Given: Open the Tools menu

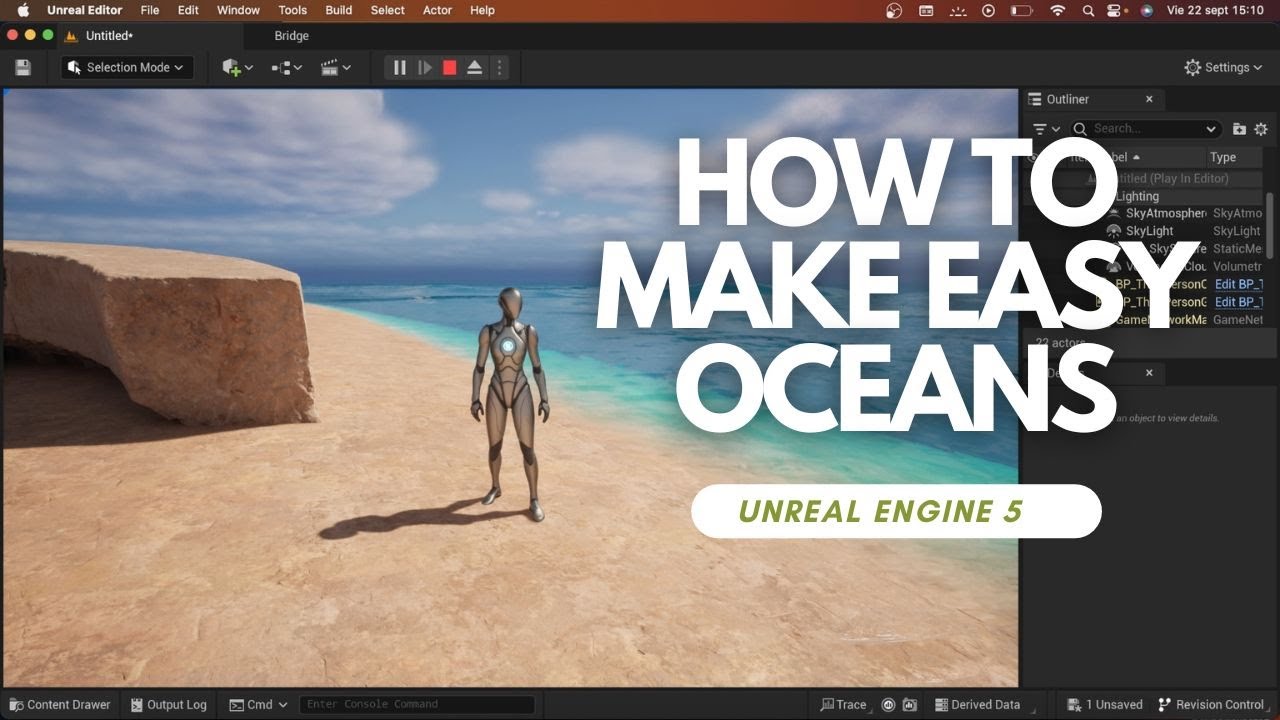Looking at the screenshot, I should pos(293,10).
